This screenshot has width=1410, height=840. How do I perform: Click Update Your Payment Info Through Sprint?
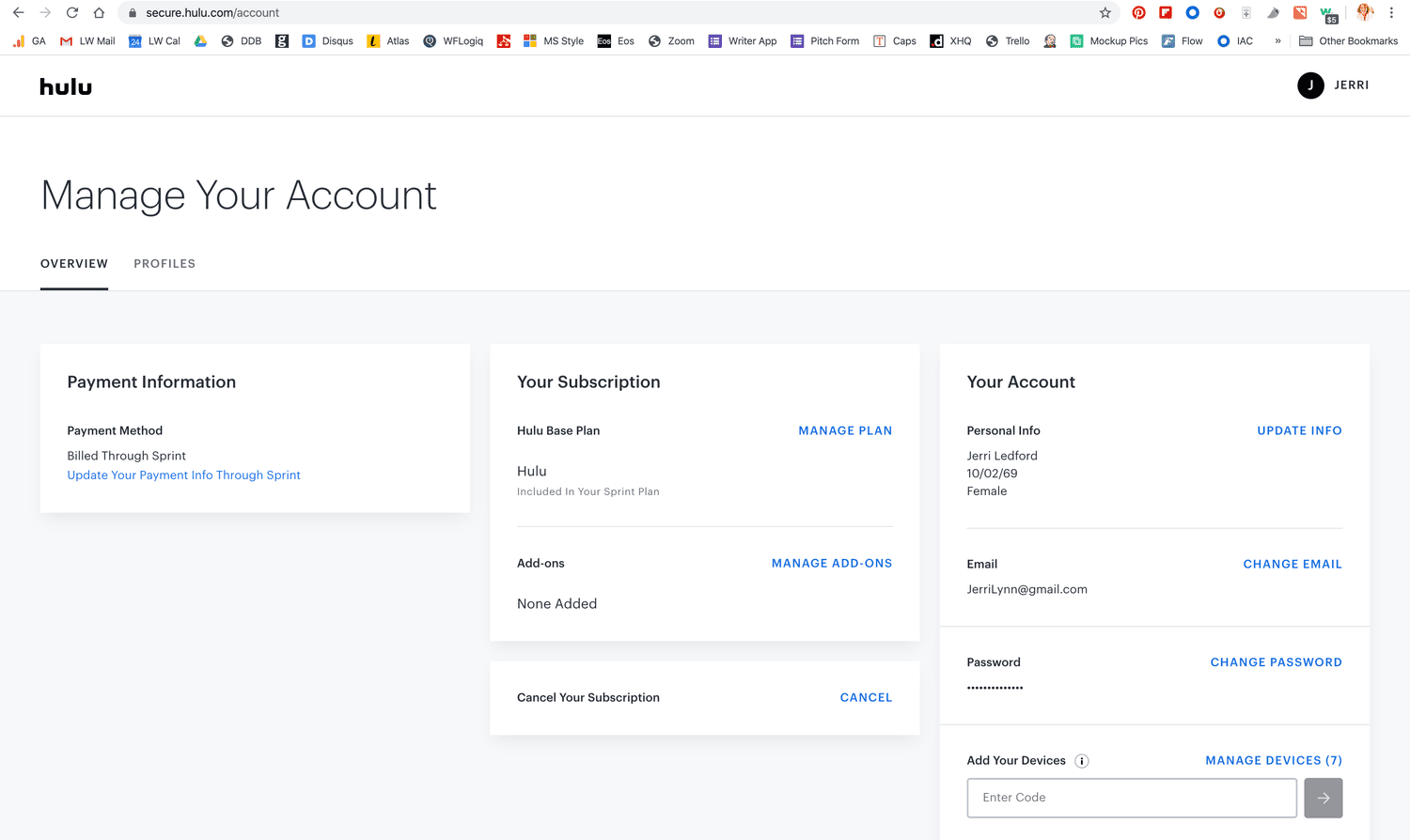click(183, 475)
